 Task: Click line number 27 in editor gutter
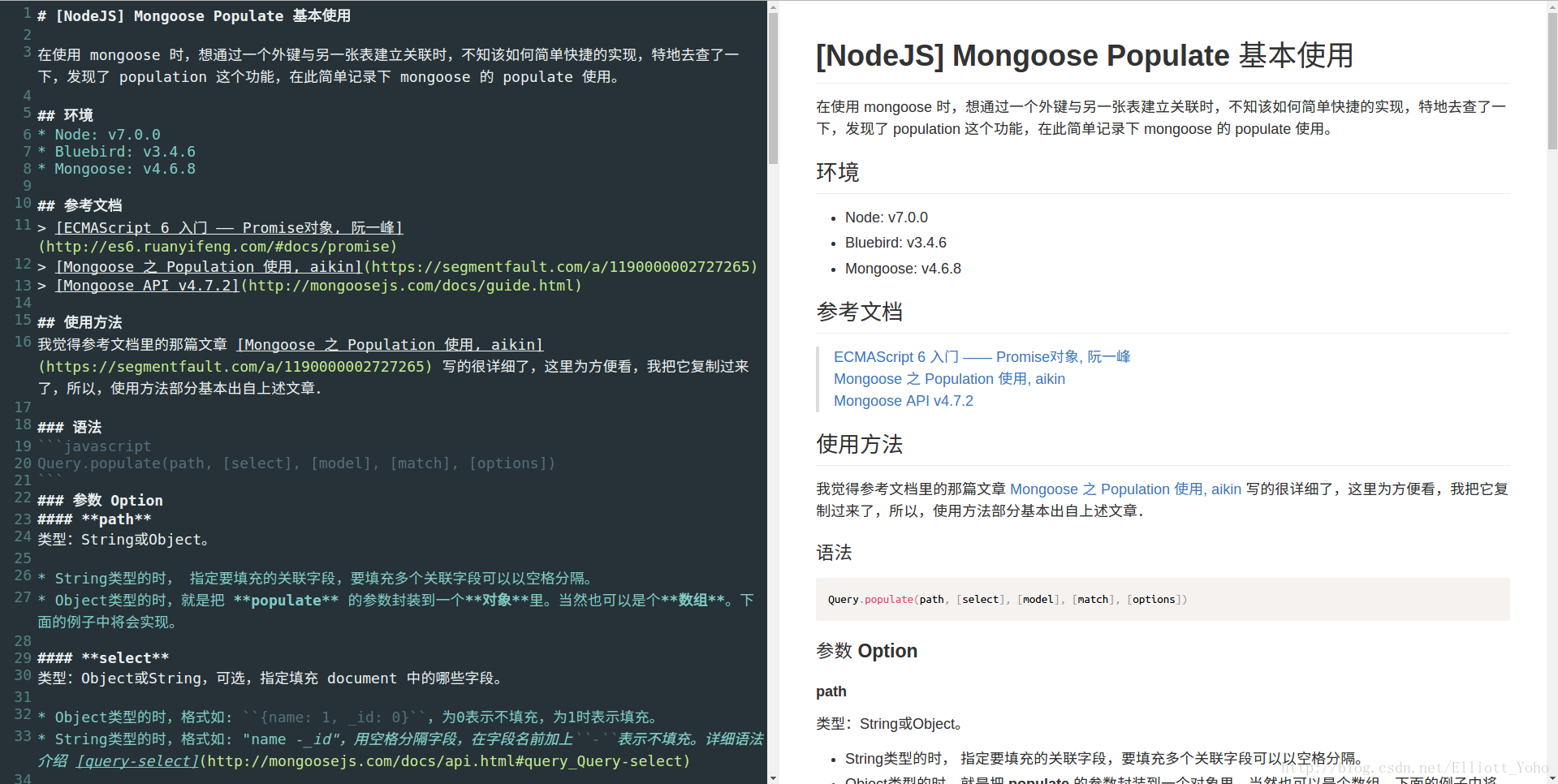[x=23, y=597]
